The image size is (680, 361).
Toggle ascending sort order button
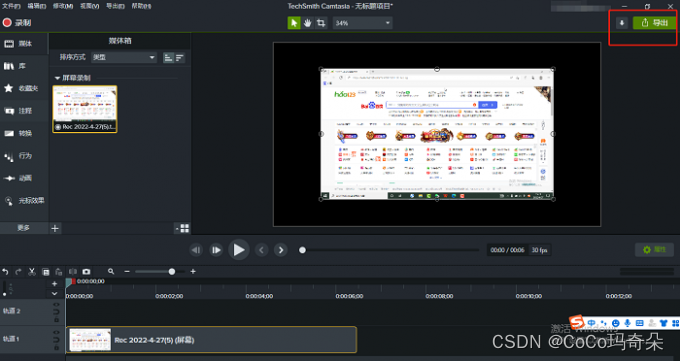click(x=168, y=57)
